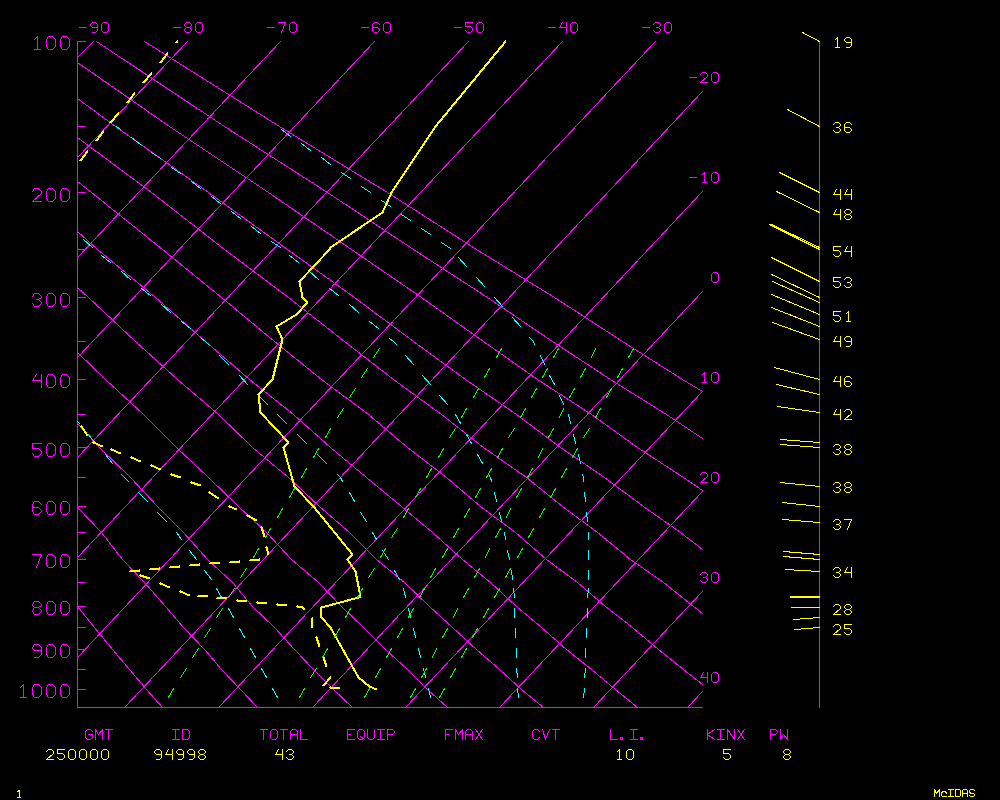Viewport: 1000px width, 800px height.
Task: Select the 700 pressure level label
Action: 51,560
